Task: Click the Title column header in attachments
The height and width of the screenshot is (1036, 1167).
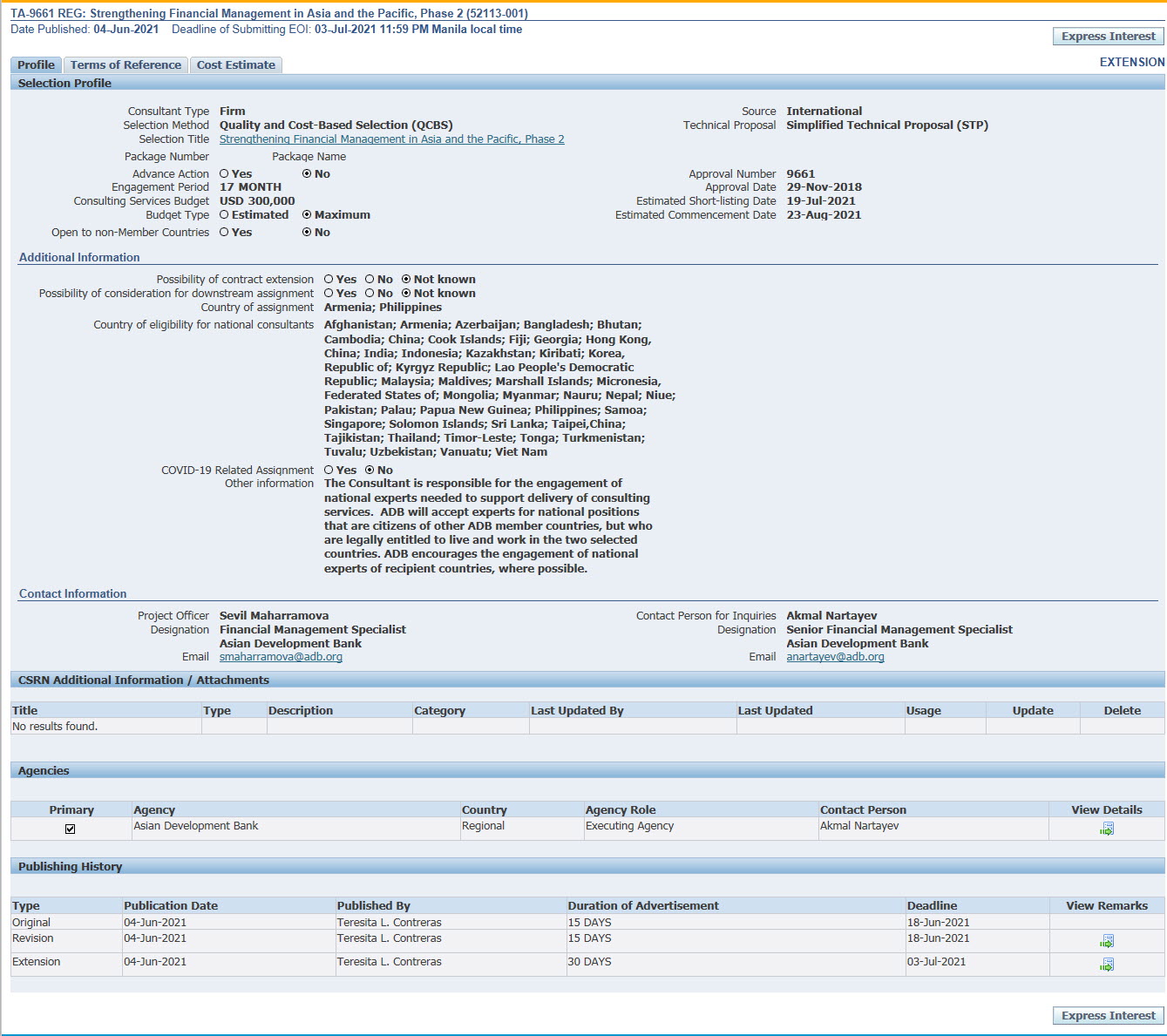Action: 25,710
